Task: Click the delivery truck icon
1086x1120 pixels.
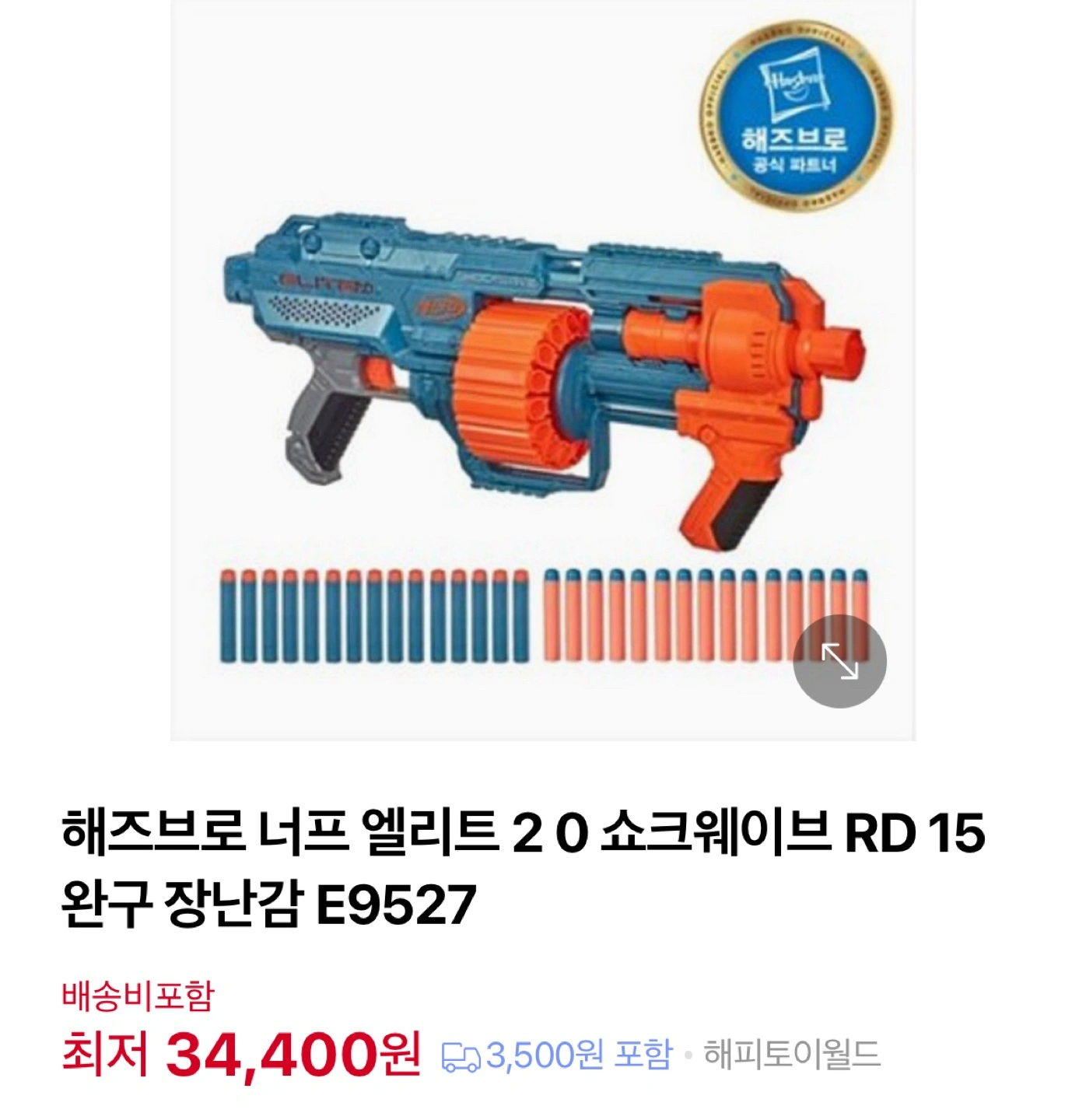Action: [x=461, y=1056]
